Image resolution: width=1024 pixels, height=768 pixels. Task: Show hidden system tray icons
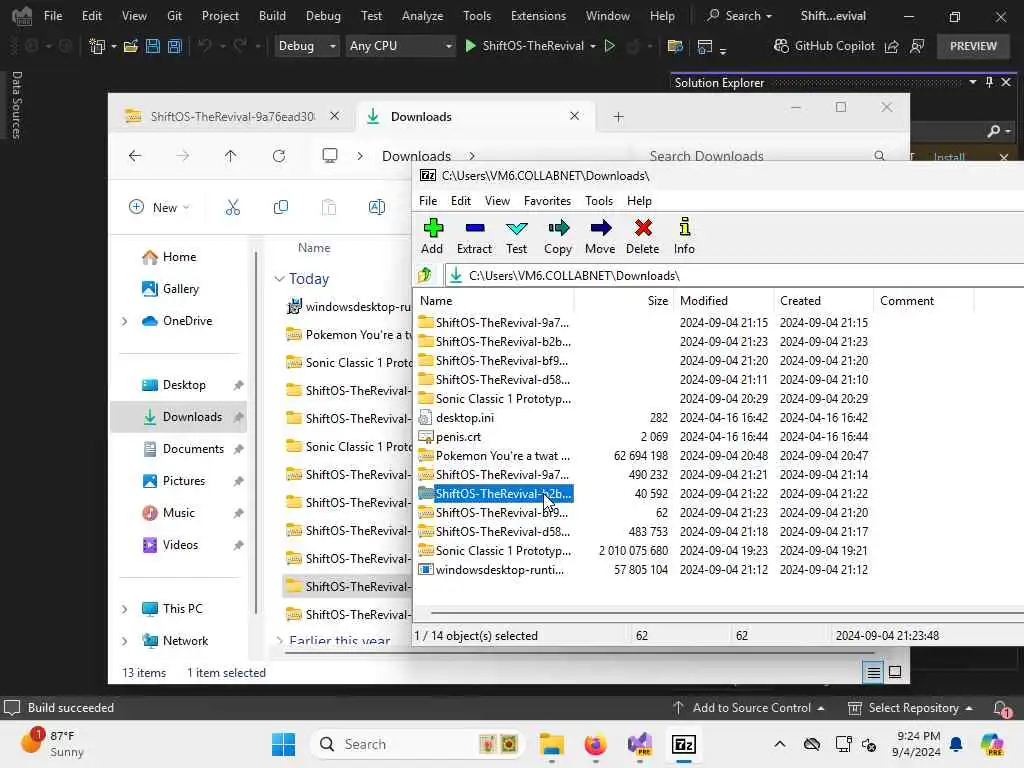click(x=780, y=744)
